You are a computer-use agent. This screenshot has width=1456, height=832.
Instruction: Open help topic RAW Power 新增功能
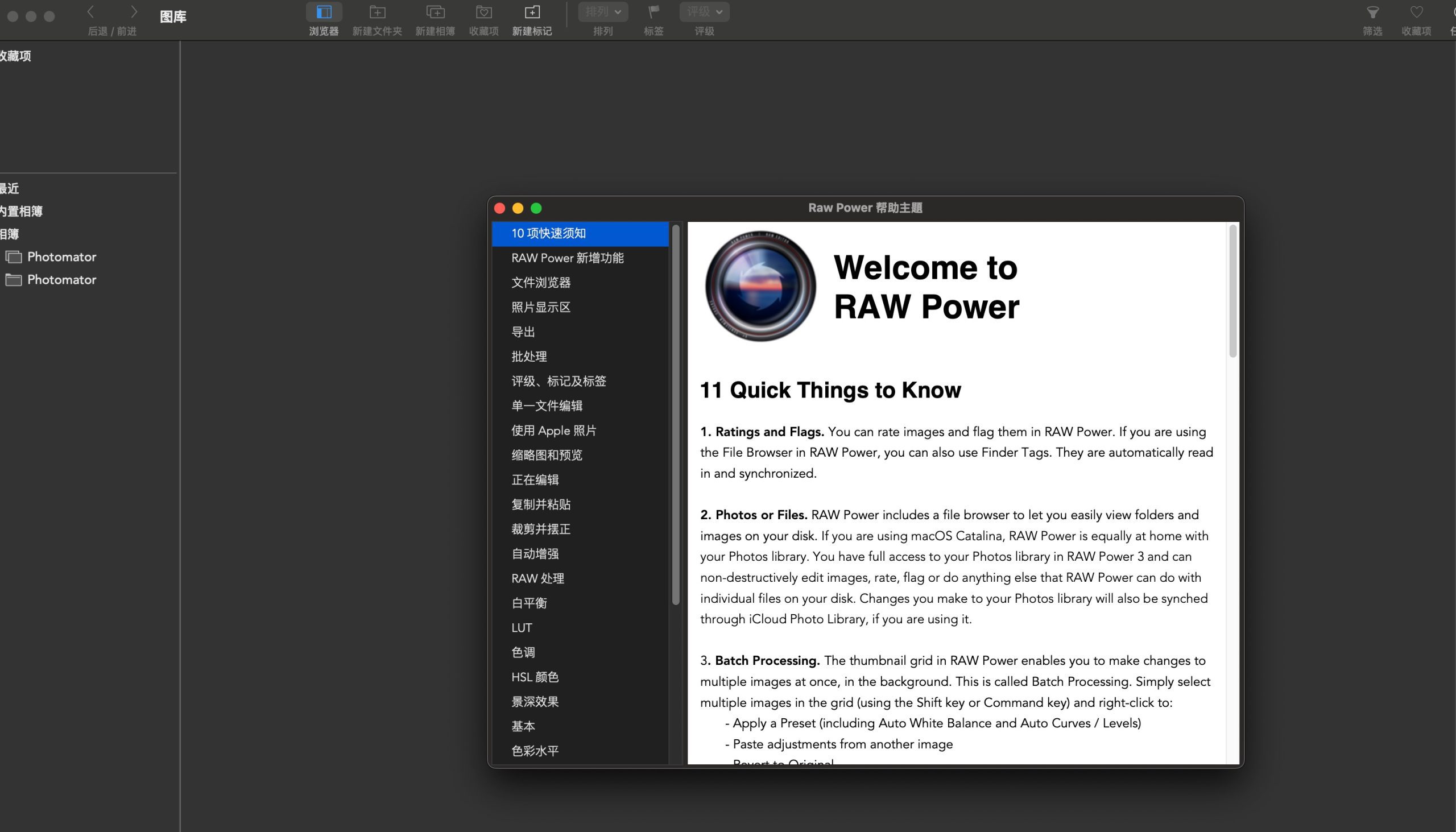coord(580,258)
